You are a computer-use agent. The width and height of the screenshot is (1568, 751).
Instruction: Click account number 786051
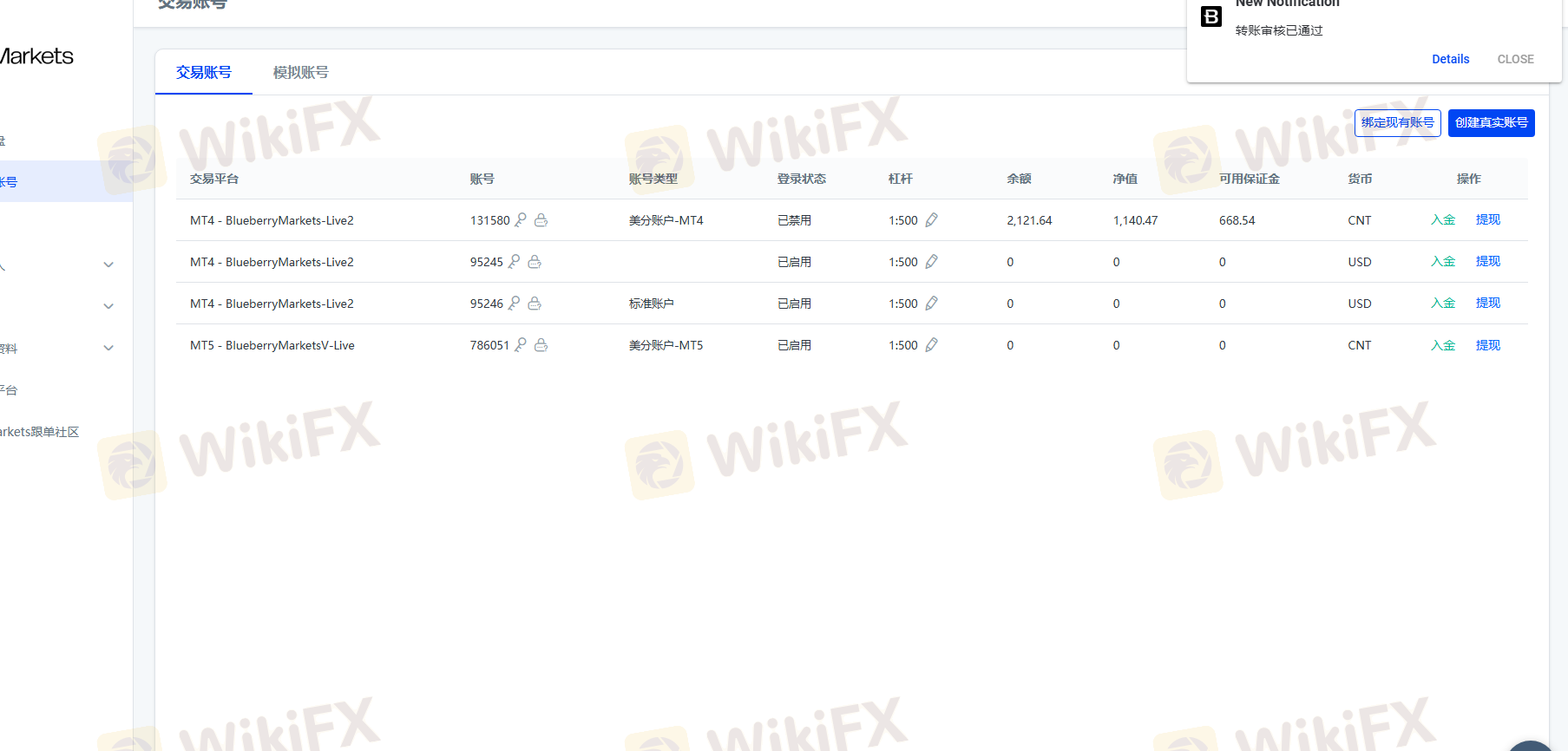pyautogui.click(x=490, y=345)
